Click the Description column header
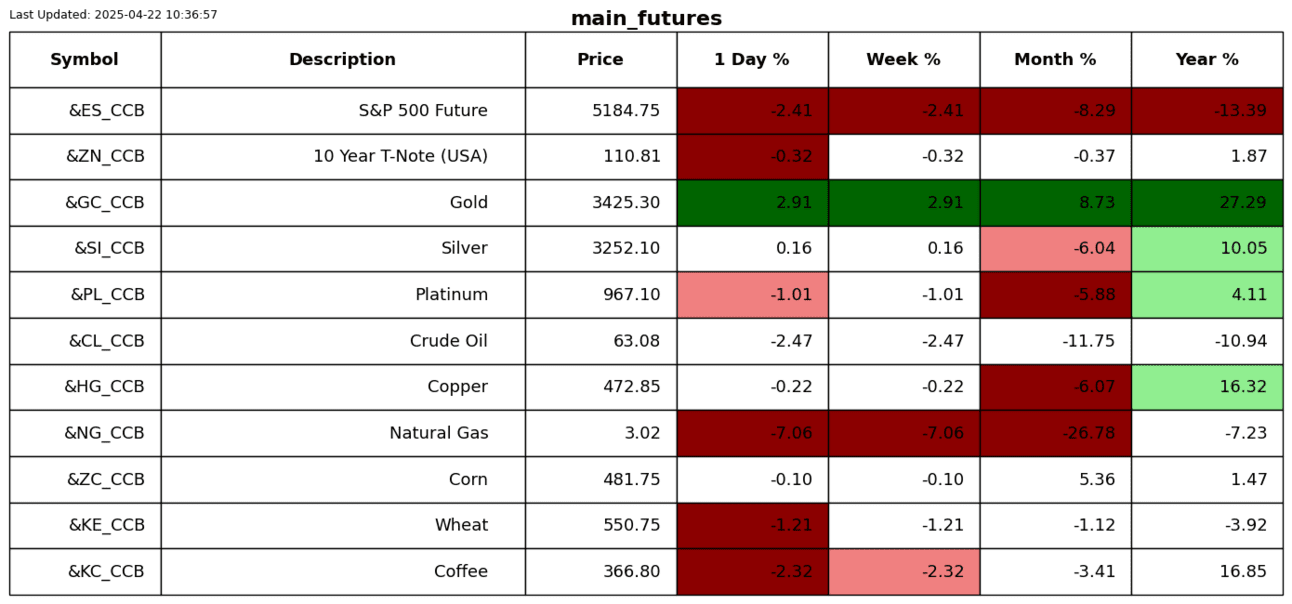This screenshot has width=1292, height=604. 342,60
